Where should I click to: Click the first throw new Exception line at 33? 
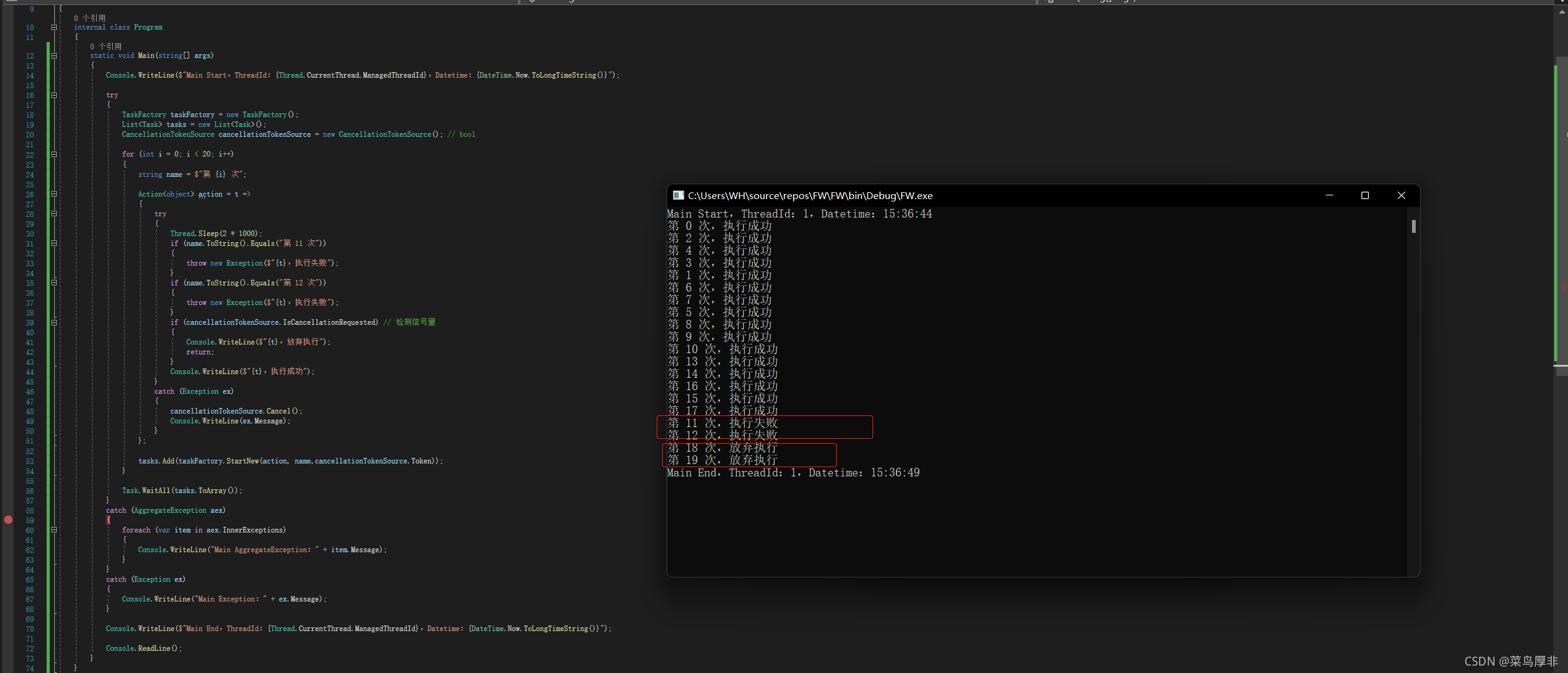coord(263,263)
